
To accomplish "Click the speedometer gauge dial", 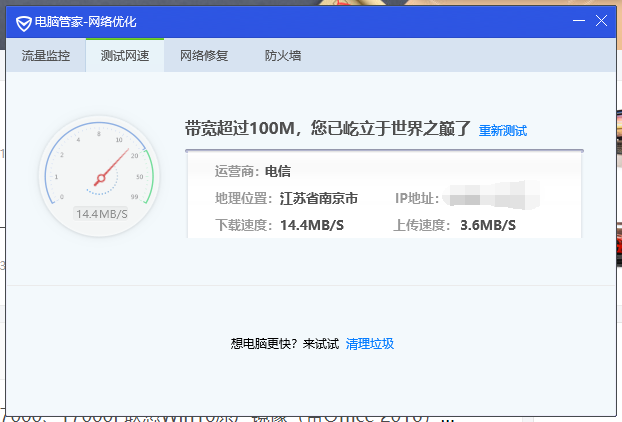I will pos(99,176).
